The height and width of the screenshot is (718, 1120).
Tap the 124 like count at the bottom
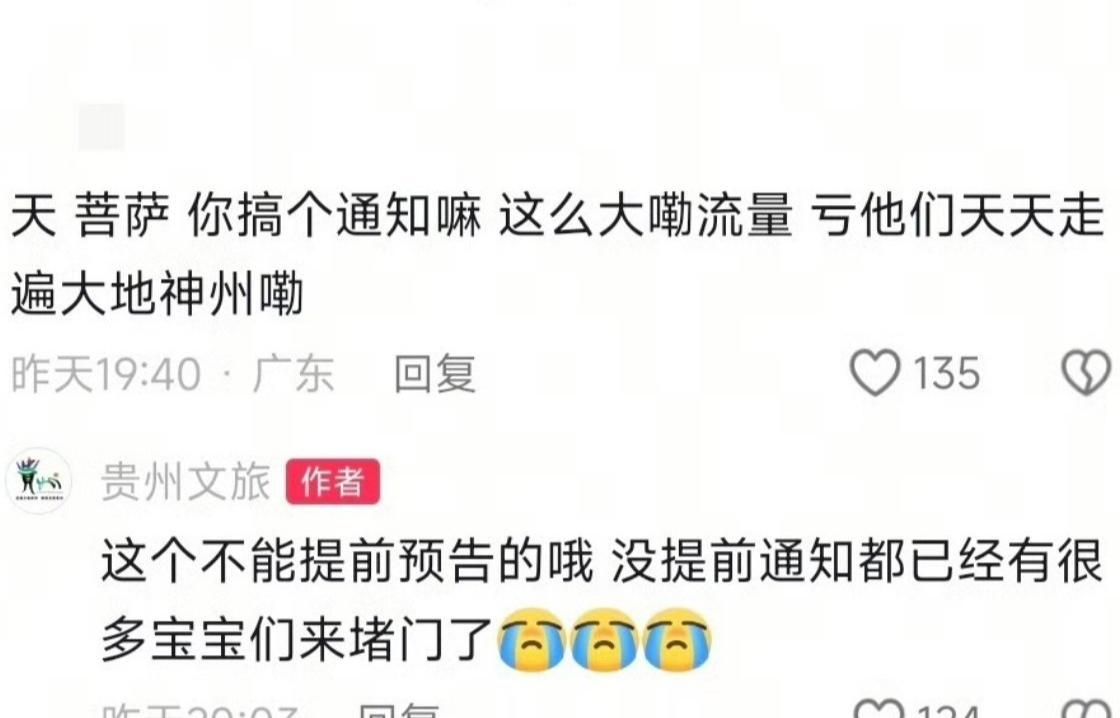pos(949,712)
